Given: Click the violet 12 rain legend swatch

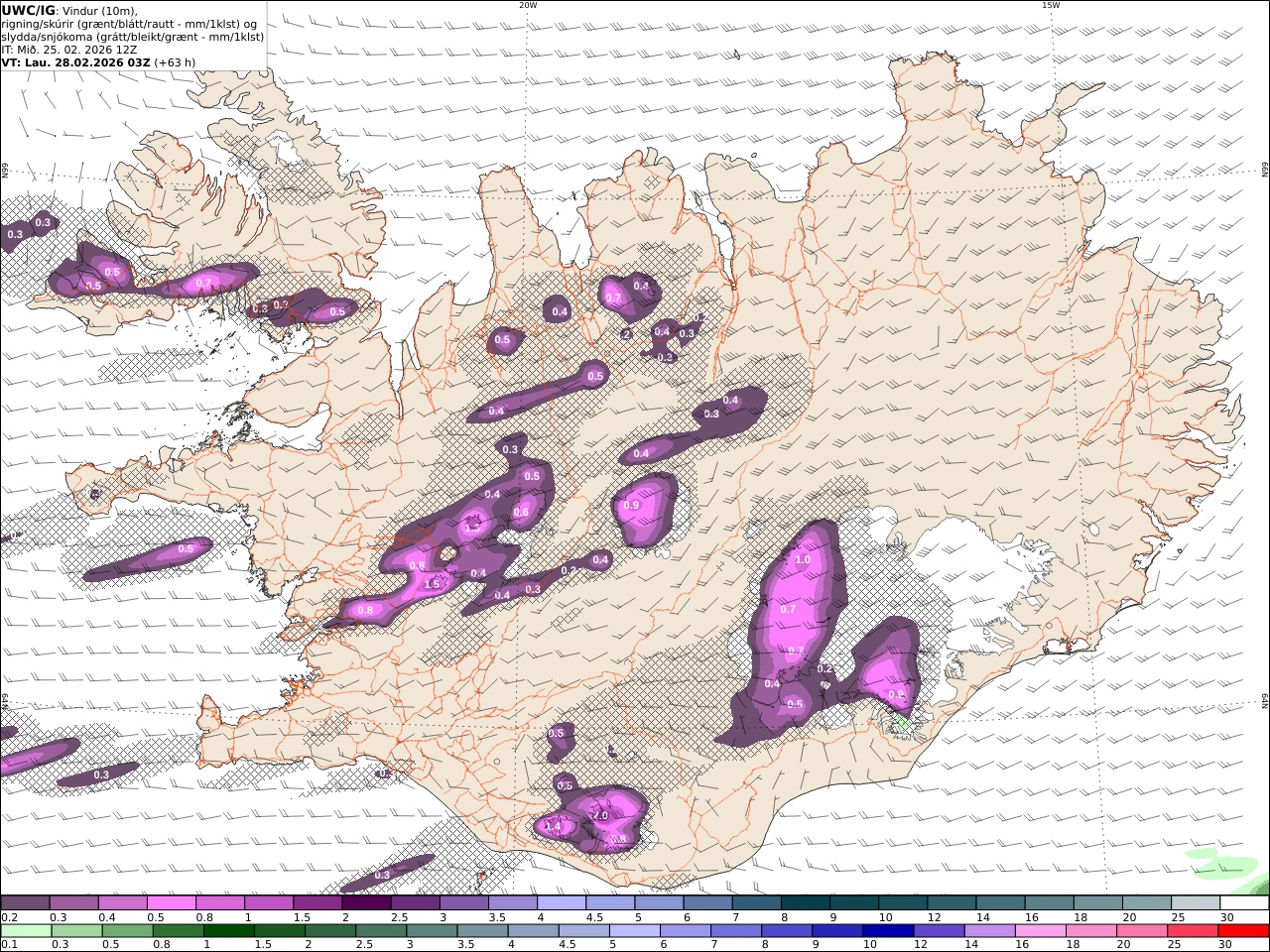Looking at the screenshot, I should pos(938,931).
